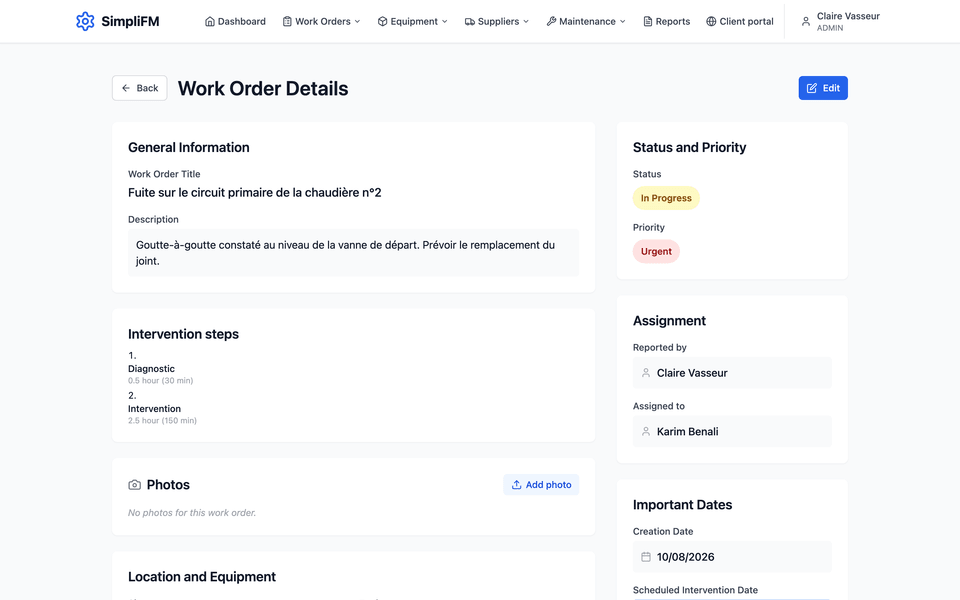The width and height of the screenshot is (960, 600).
Task: Open the Client portal menu item
Action: coord(740,21)
